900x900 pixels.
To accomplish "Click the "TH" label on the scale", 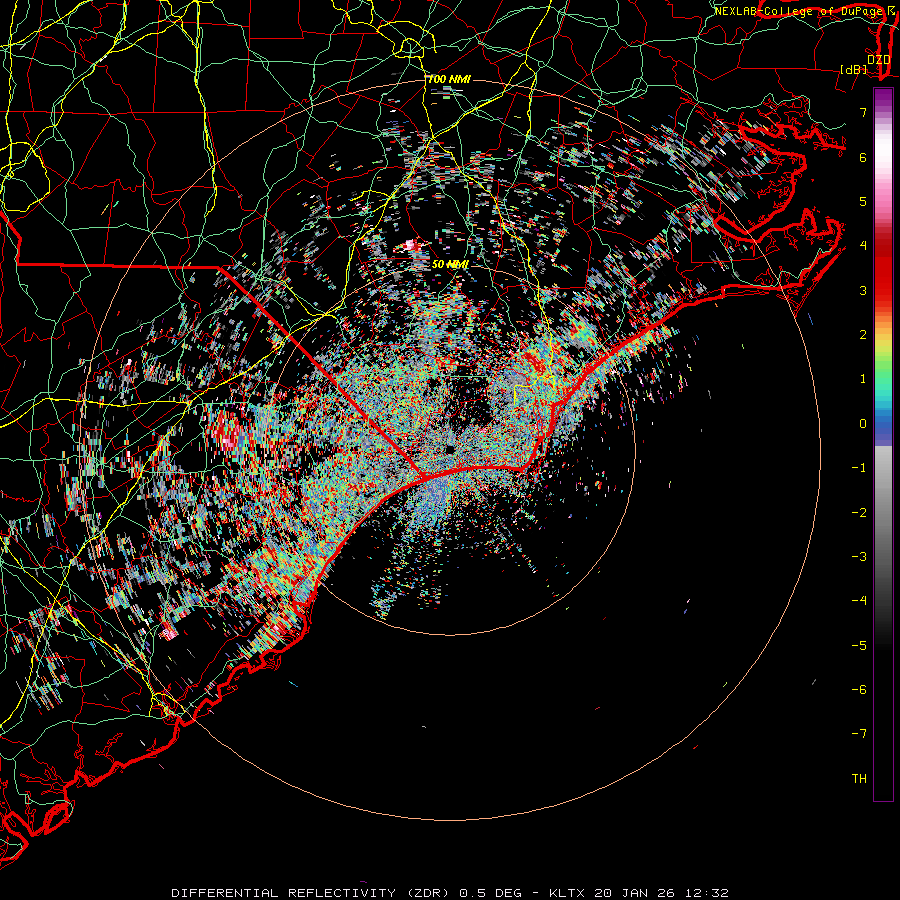I will pos(859,779).
